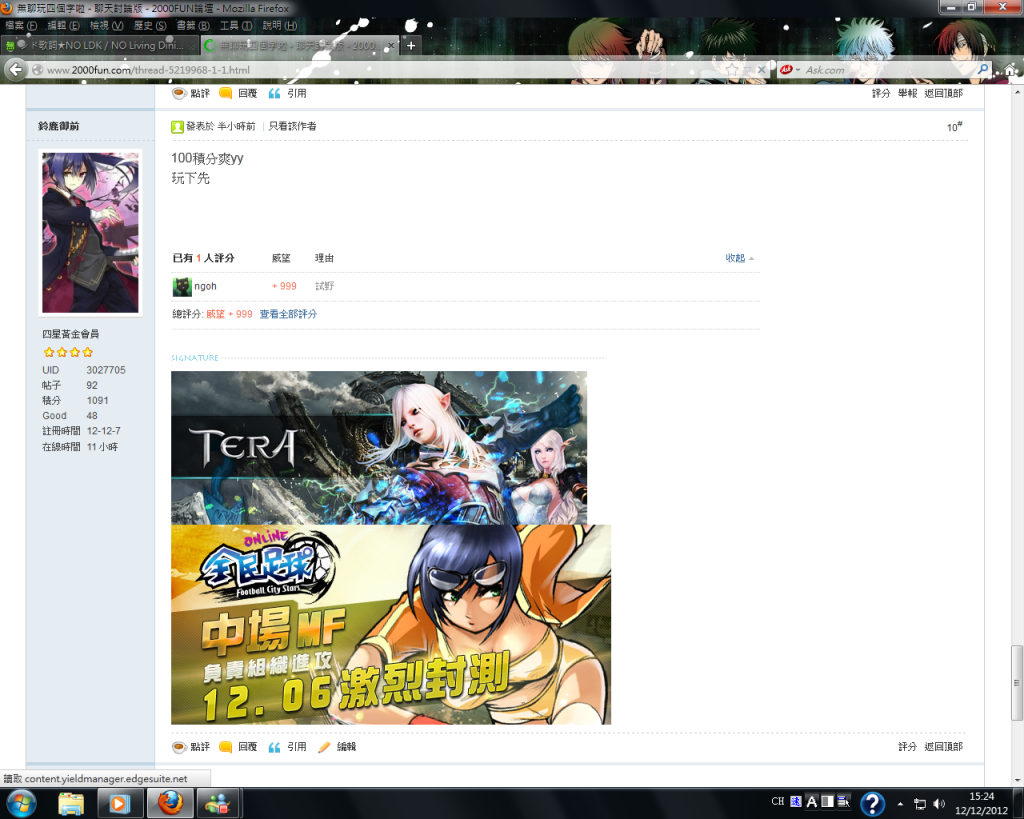
Task: Click the 點評 comment icon in the bottom post bar
Action: [179, 747]
